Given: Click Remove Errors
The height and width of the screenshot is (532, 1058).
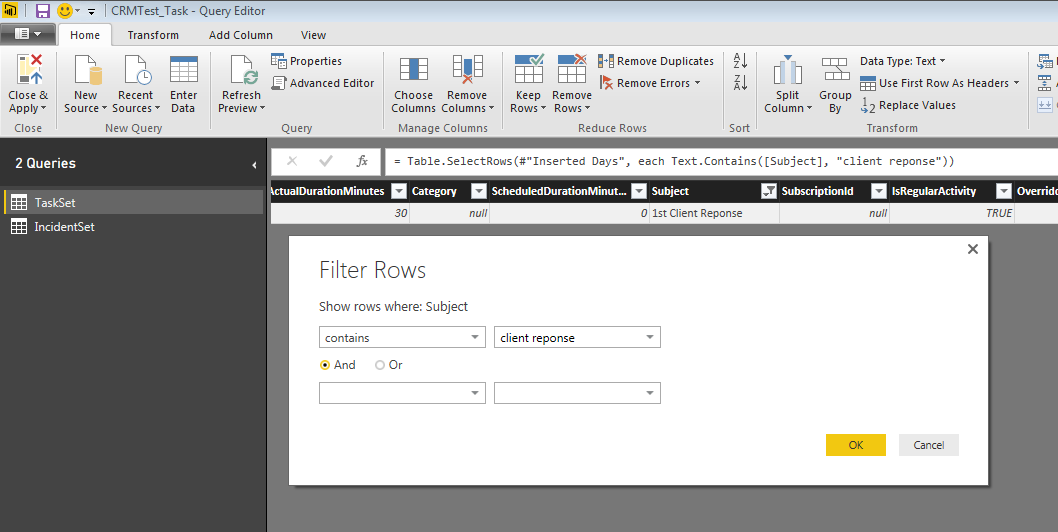Looking at the screenshot, I should click(649, 83).
